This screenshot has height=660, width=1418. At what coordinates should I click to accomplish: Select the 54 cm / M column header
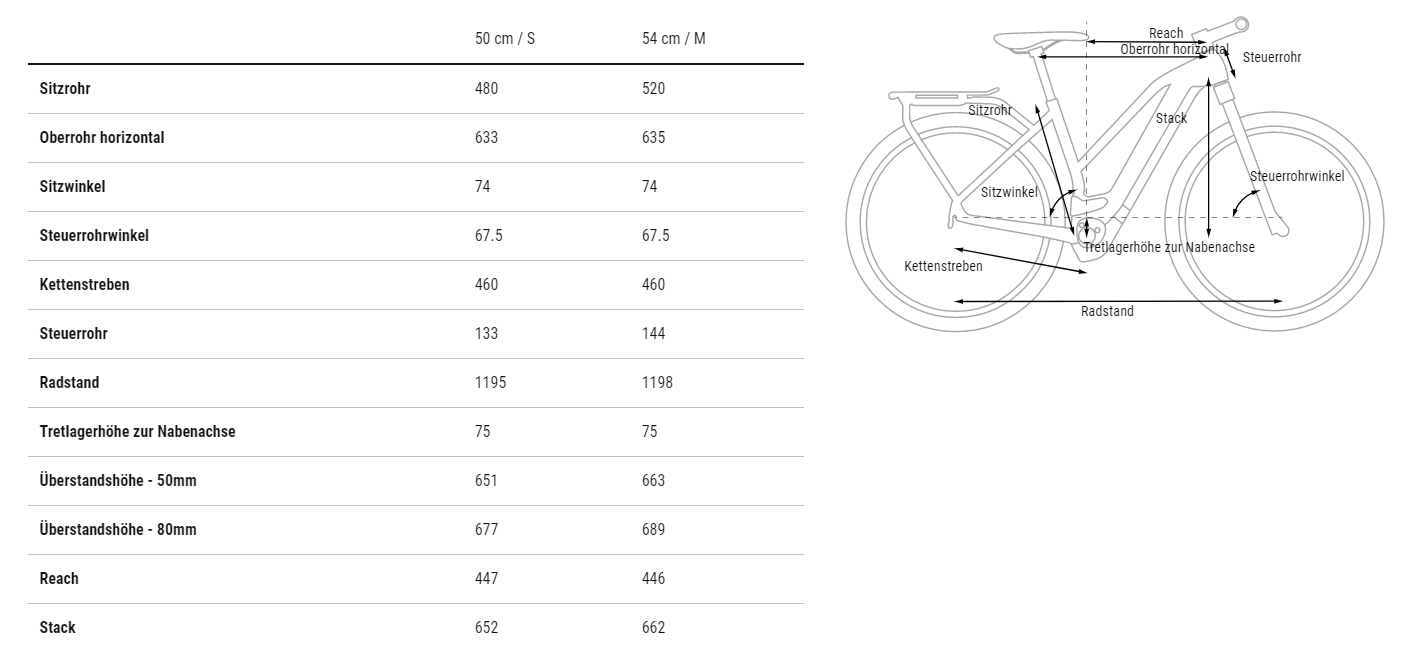[673, 39]
